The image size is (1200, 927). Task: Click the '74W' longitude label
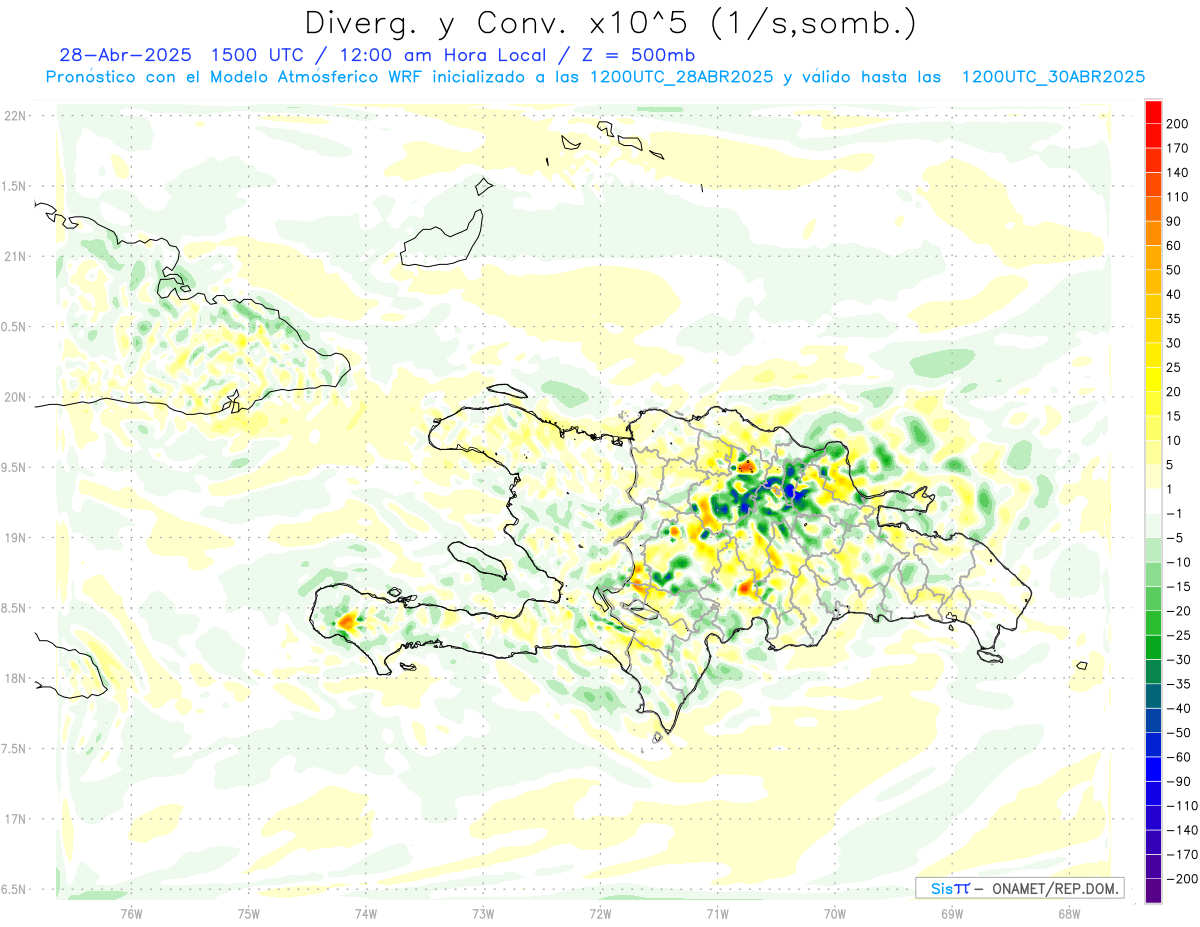coord(366,913)
